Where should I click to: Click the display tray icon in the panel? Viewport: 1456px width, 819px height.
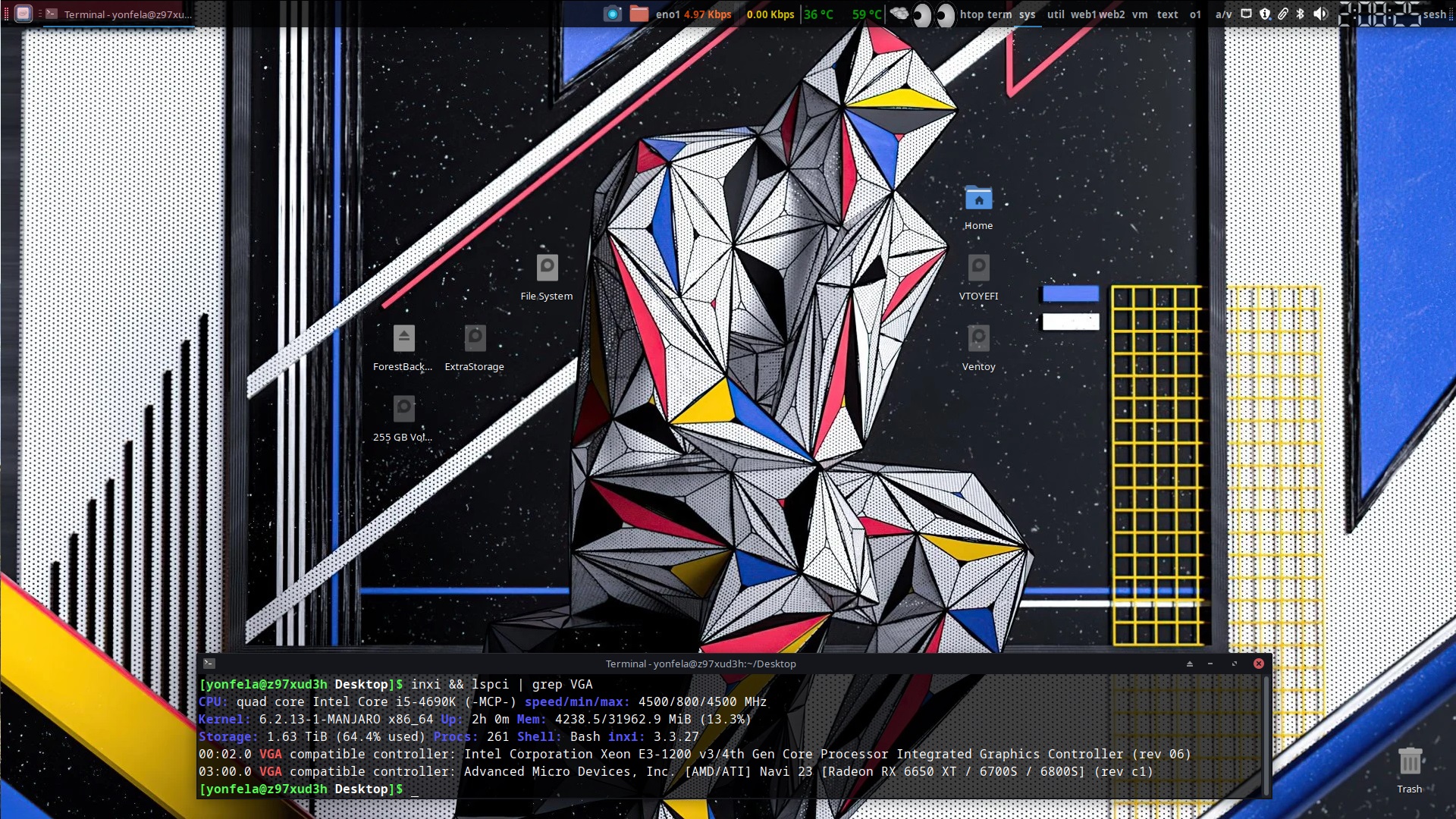pos(1246,14)
